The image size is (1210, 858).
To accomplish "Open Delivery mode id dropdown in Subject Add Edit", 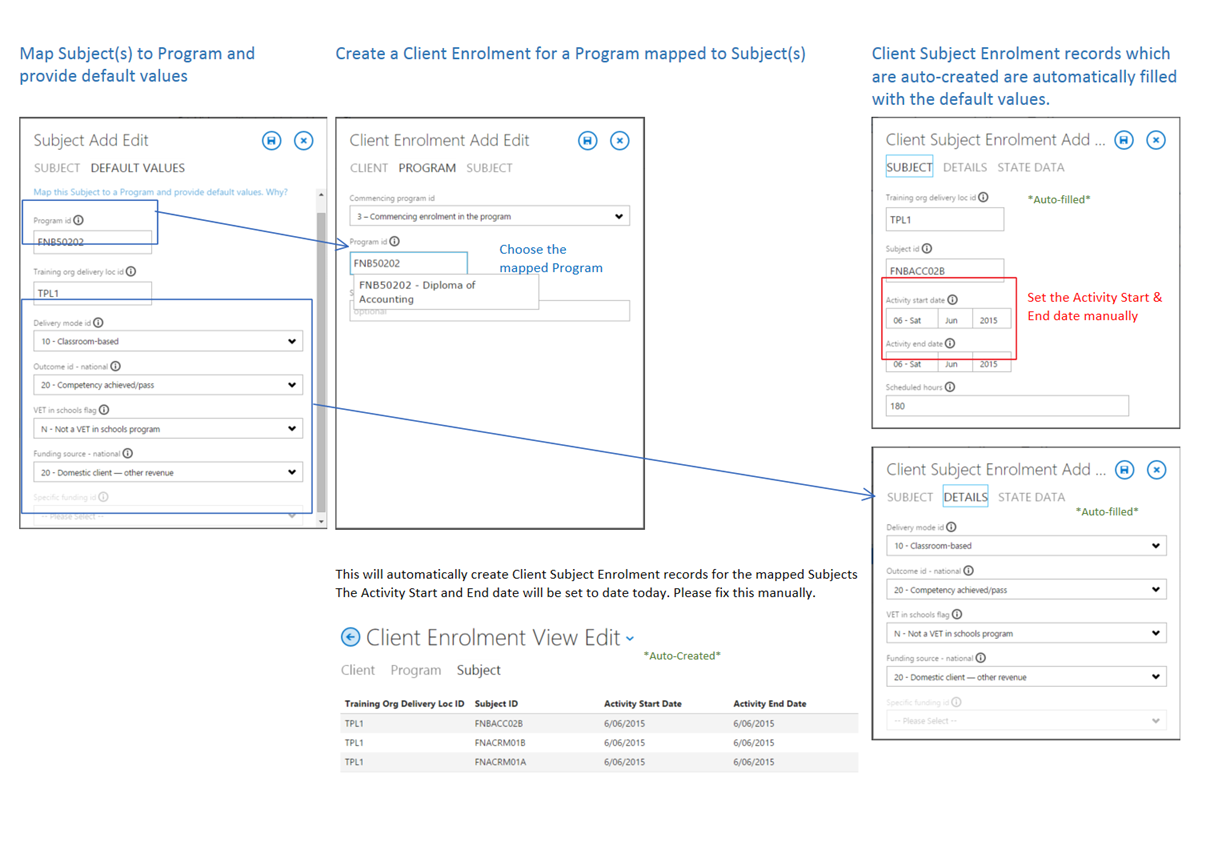I will pyautogui.click(x=167, y=341).
